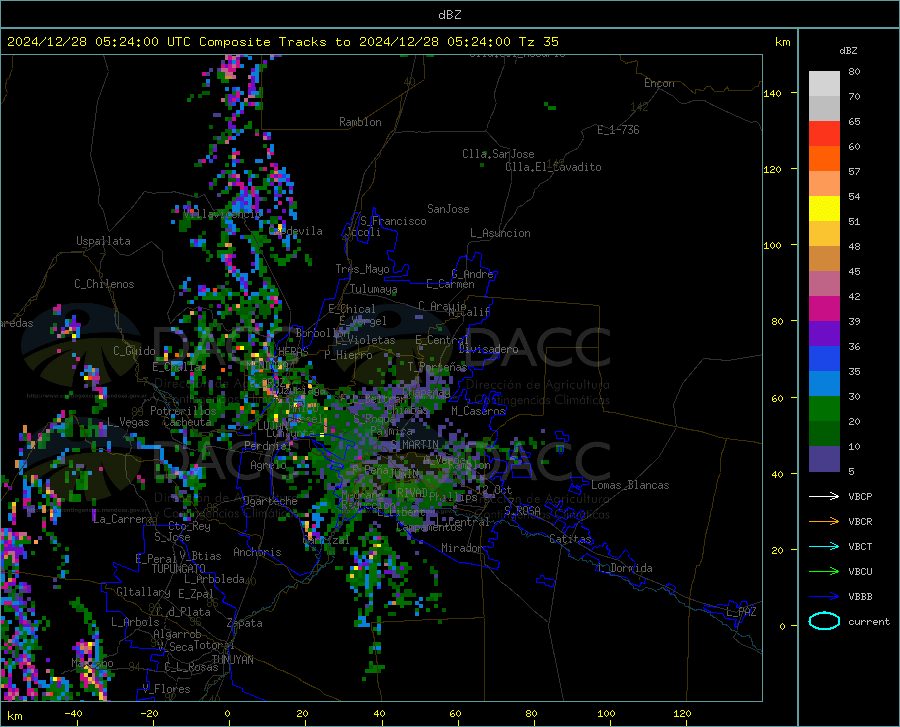Viewport: 900px width, 727px height.
Task: Click the 'Divisadero' map label
Action: (488, 349)
